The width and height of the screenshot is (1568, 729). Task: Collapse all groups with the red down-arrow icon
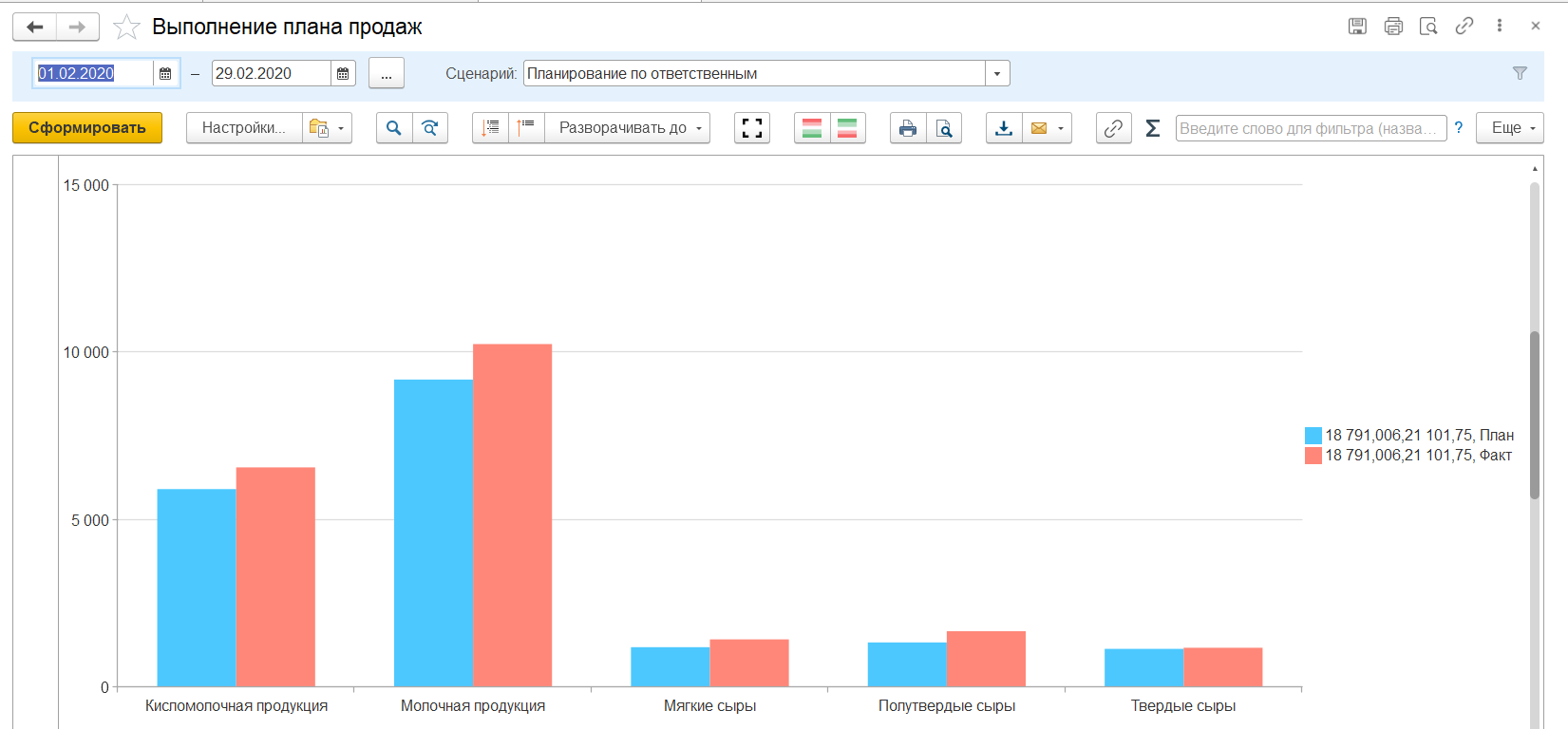click(x=491, y=128)
